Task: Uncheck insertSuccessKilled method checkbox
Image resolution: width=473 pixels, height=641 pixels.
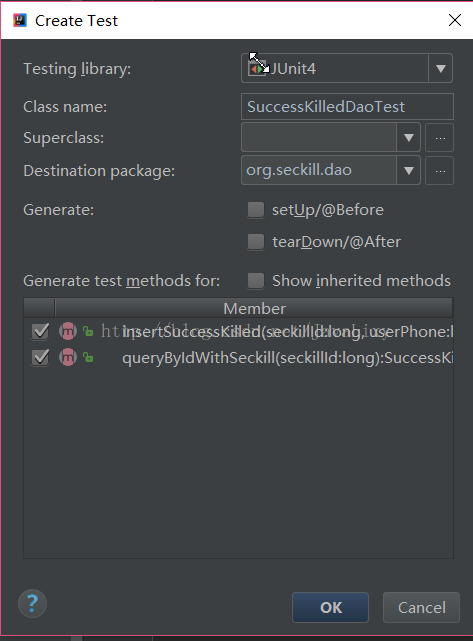Action: click(x=40, y=331)
